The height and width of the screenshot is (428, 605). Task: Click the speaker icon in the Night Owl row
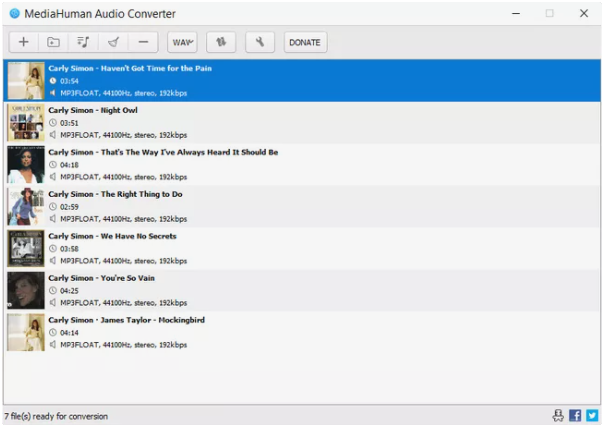point(53,135)
